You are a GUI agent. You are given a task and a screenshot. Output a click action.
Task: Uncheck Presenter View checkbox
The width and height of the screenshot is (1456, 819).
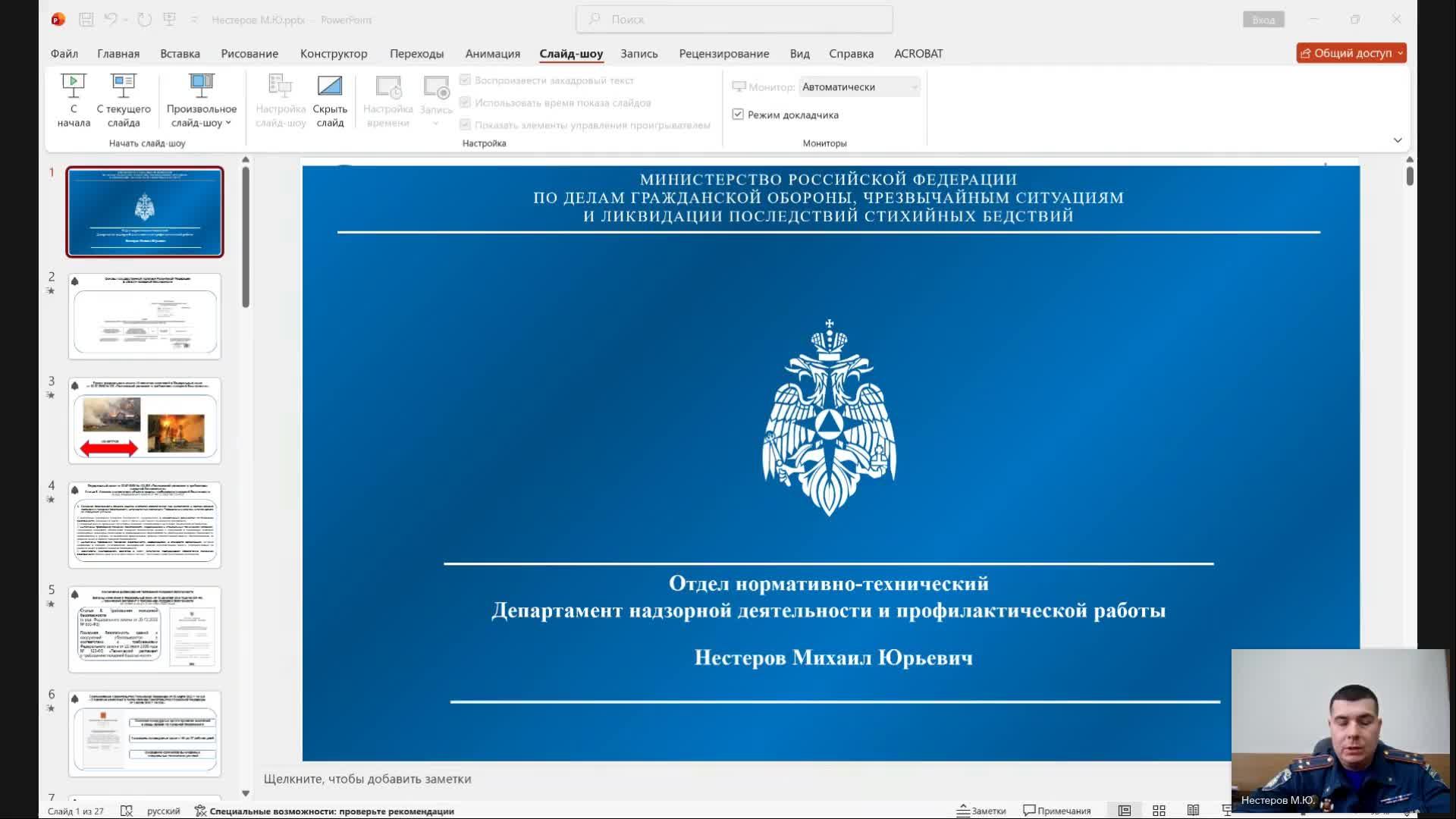pos(738,115)
